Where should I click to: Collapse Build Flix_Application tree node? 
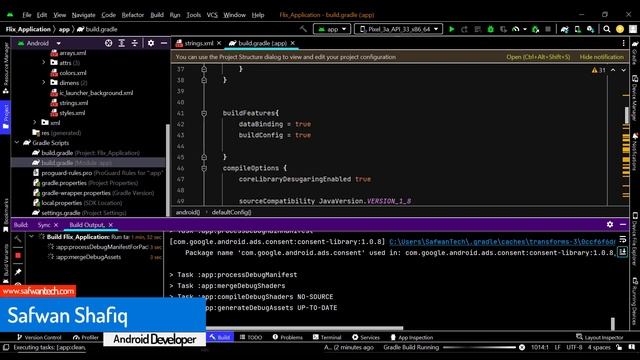[31, 237]
